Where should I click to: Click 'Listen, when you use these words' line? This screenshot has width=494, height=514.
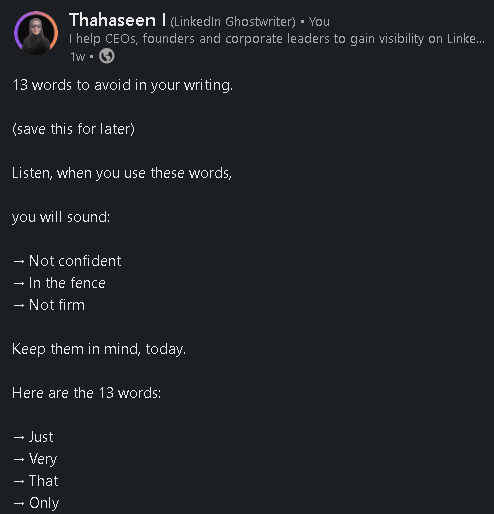pos(122,173)
